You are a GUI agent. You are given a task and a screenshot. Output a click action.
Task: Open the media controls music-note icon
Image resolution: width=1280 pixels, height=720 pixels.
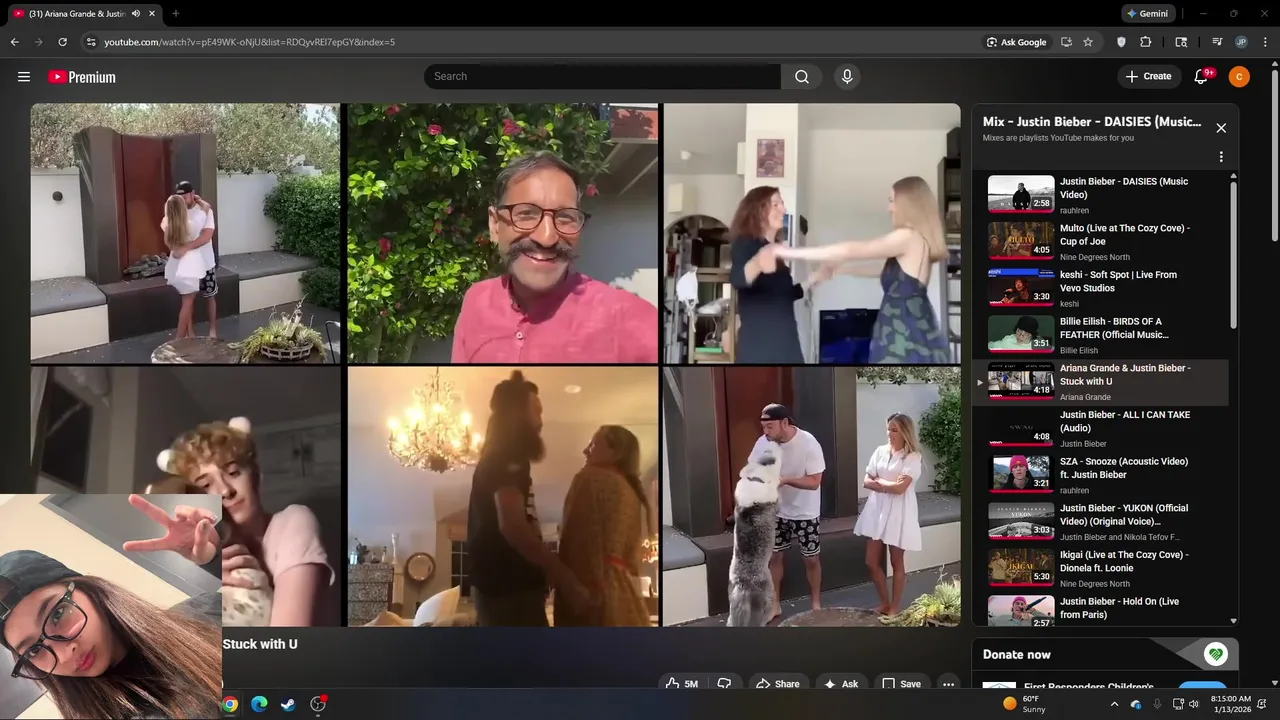pos(1217,42)
